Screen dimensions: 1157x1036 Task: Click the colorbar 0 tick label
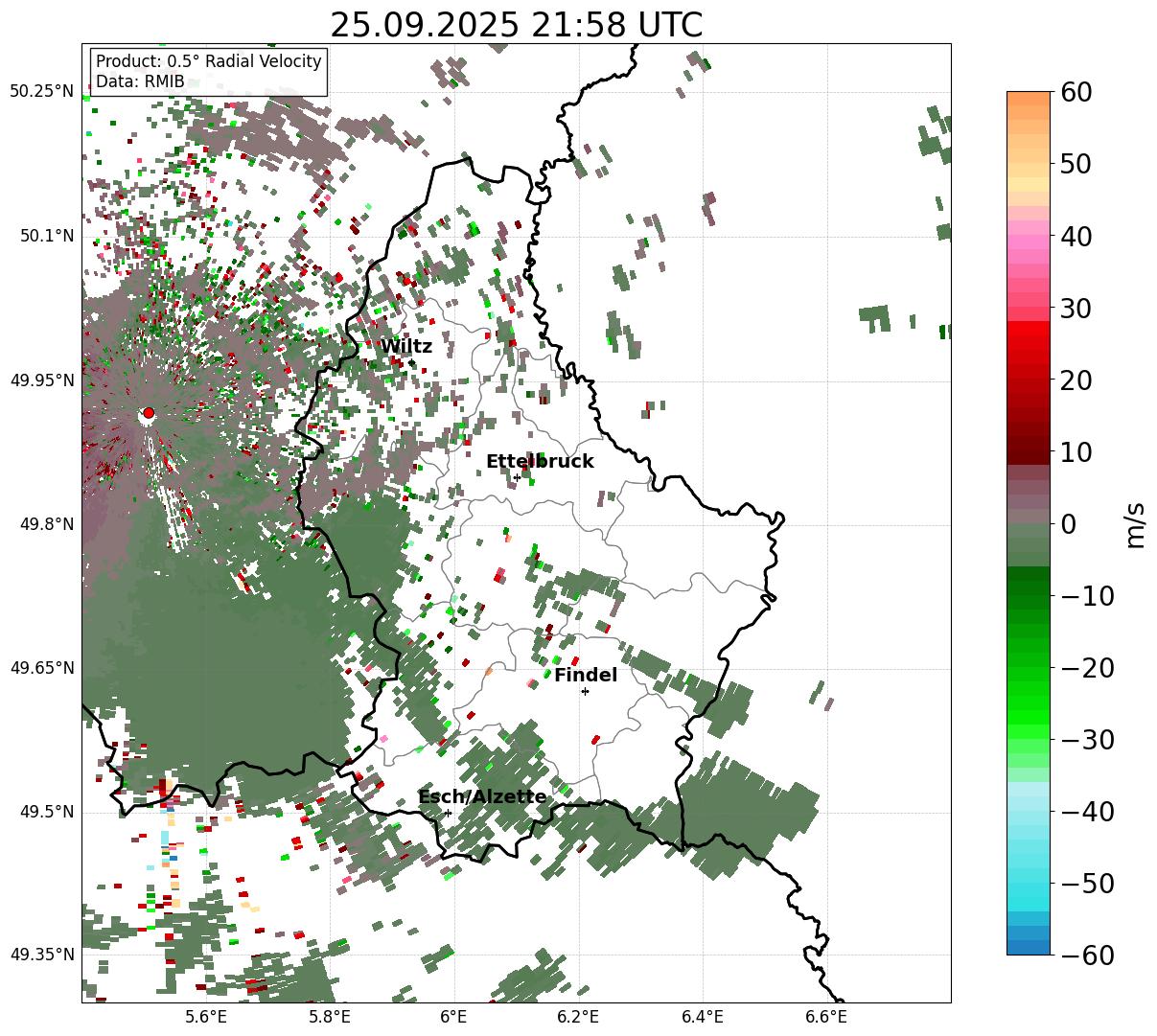[1068, 523]
